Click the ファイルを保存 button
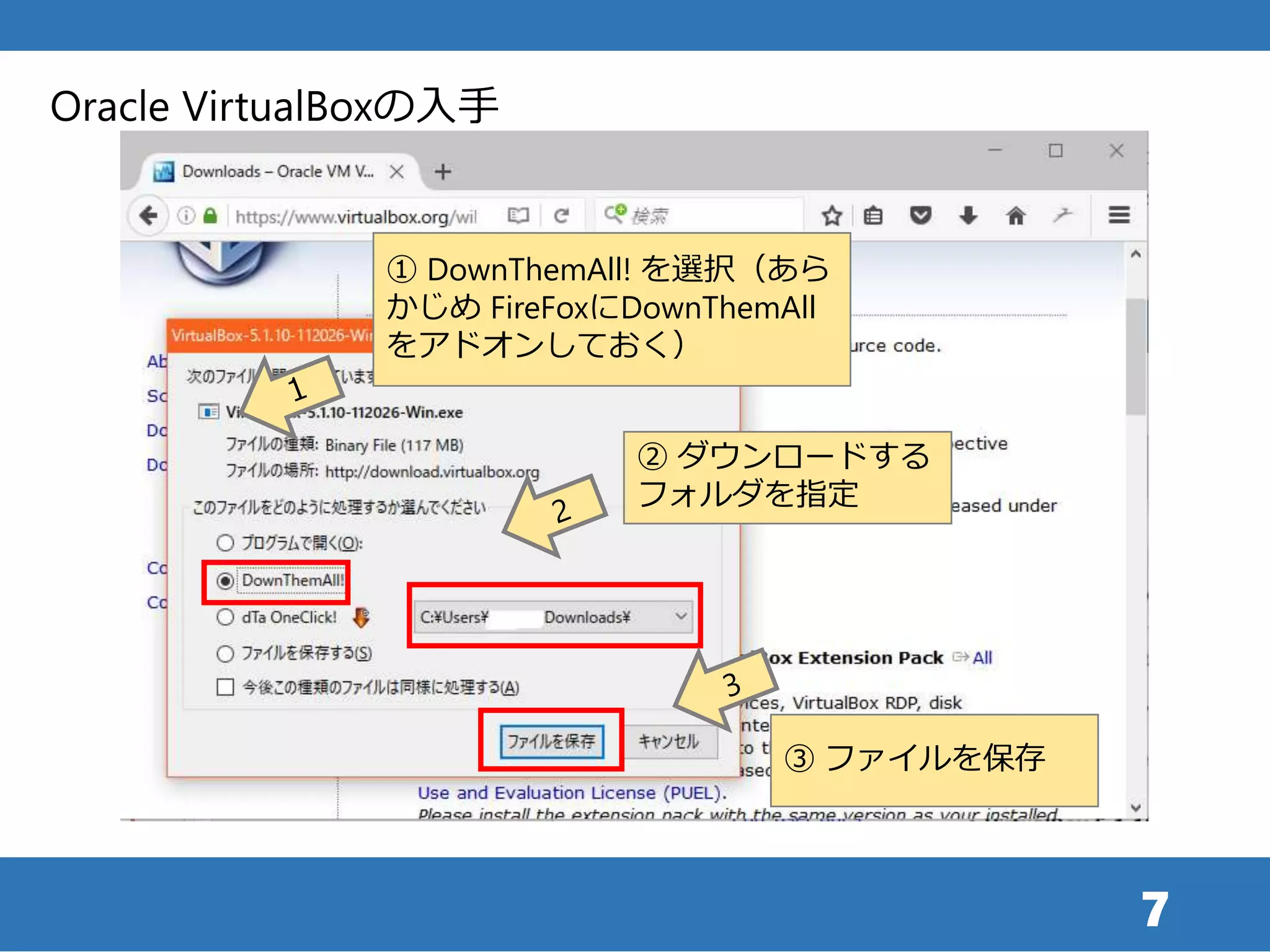 [x=552, y=741]
